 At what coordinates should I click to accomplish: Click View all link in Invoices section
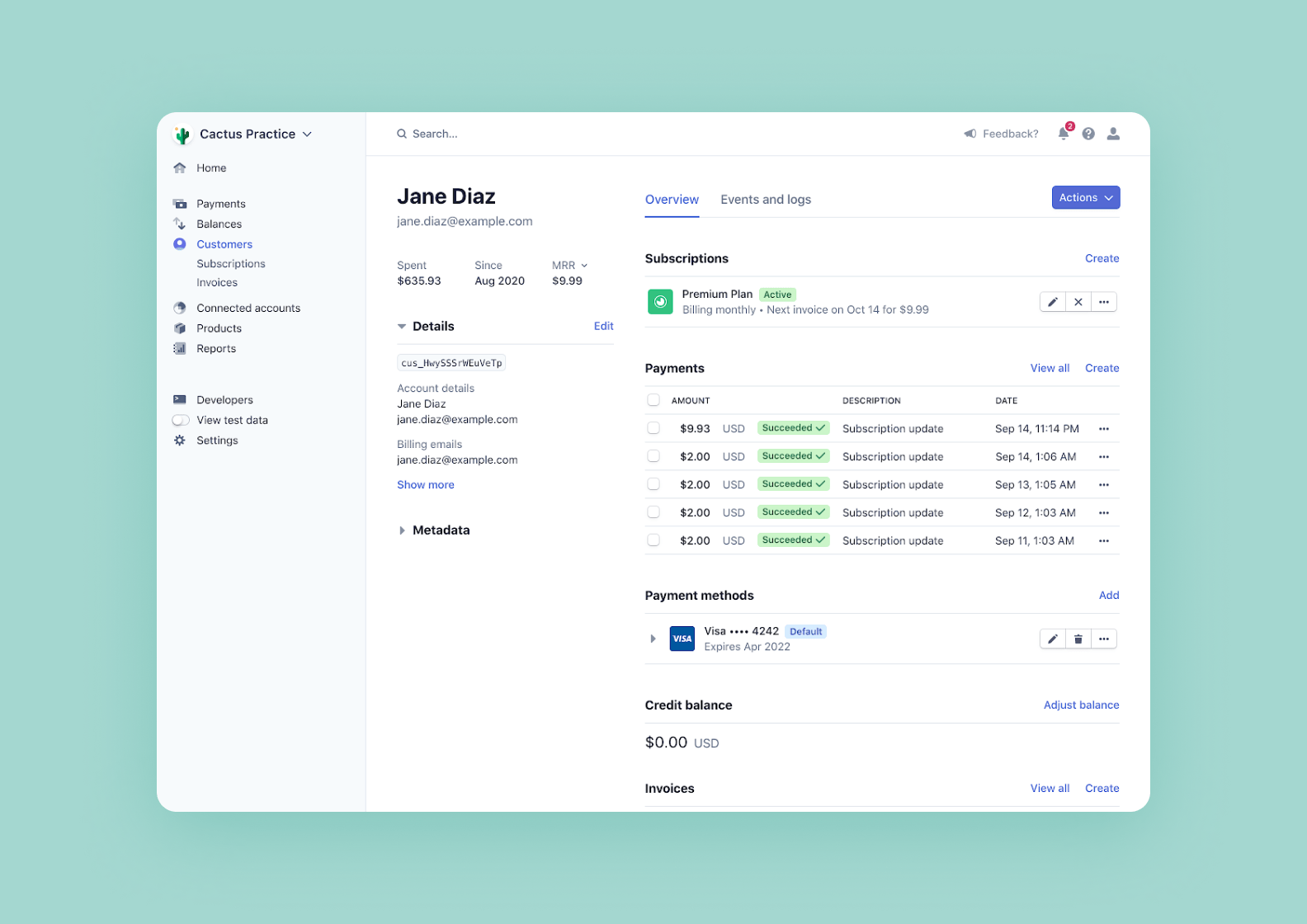point(1050,789)
